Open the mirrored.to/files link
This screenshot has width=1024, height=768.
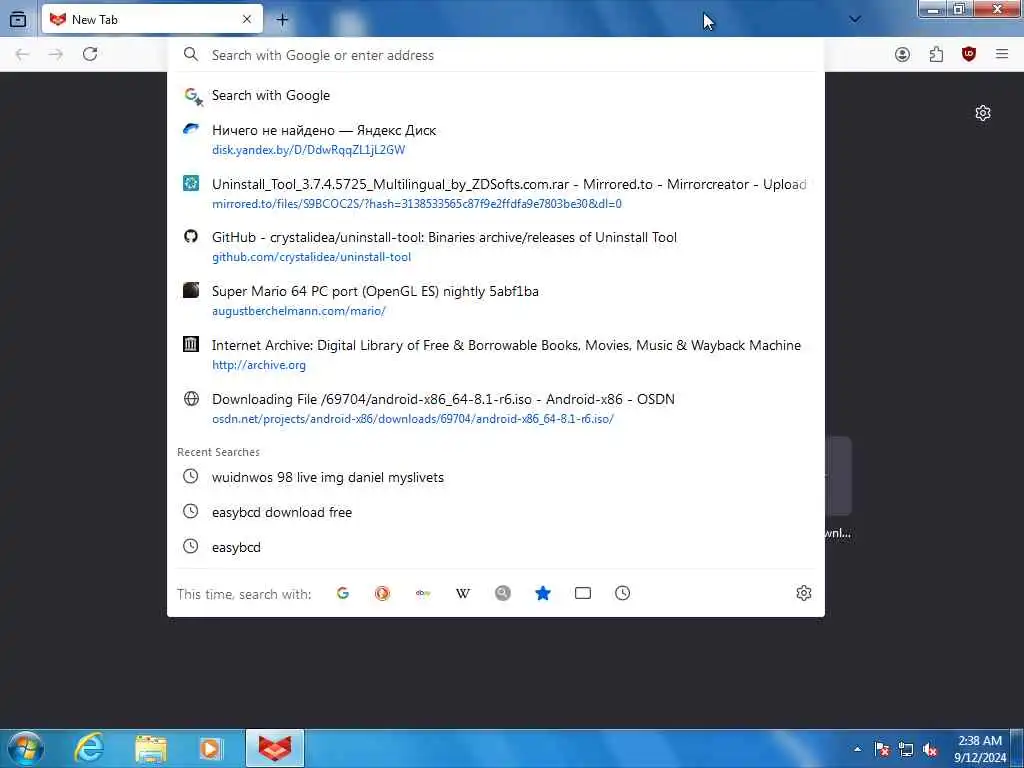417,204
